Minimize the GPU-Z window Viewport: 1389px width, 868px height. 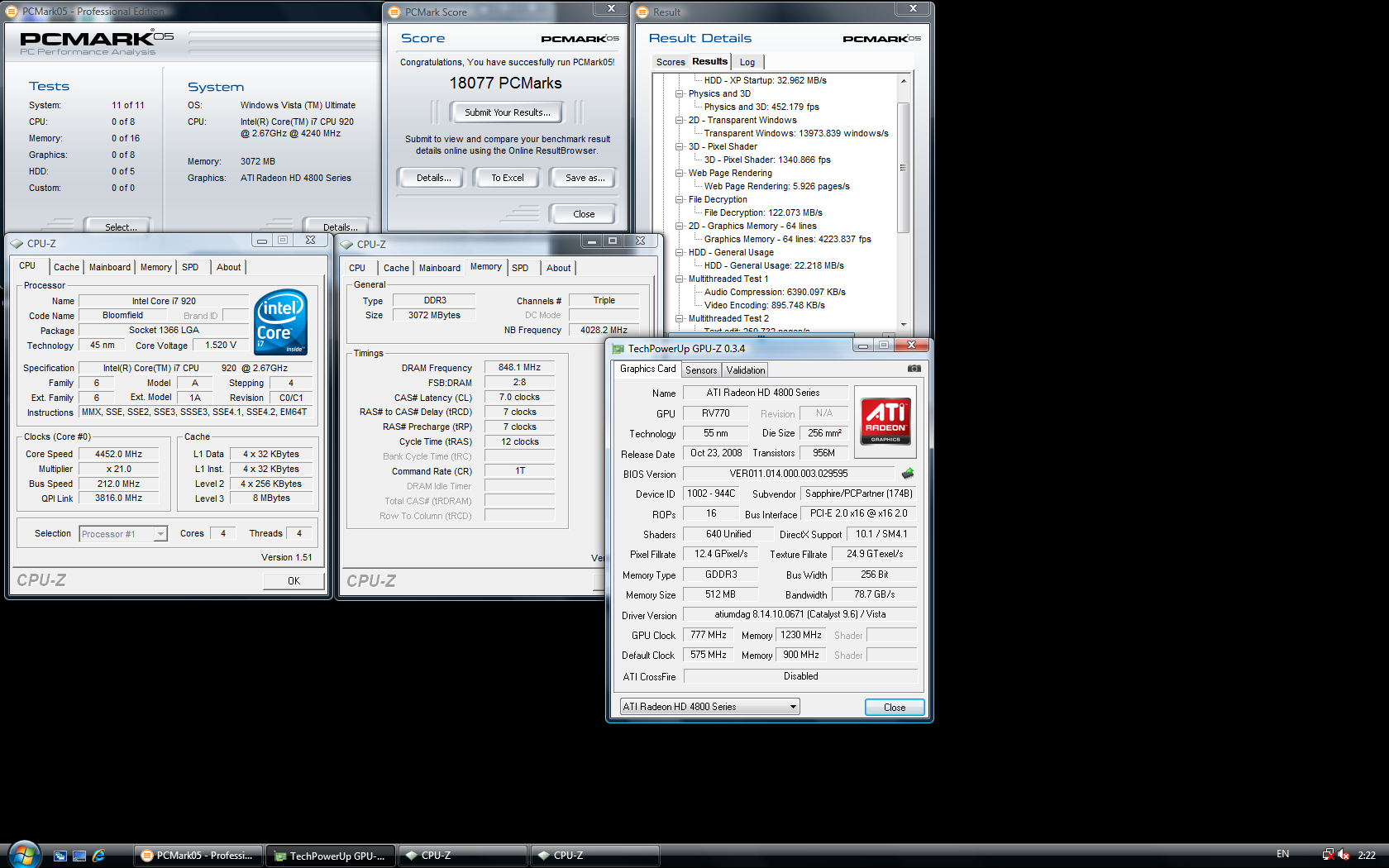tap(862, 346)
